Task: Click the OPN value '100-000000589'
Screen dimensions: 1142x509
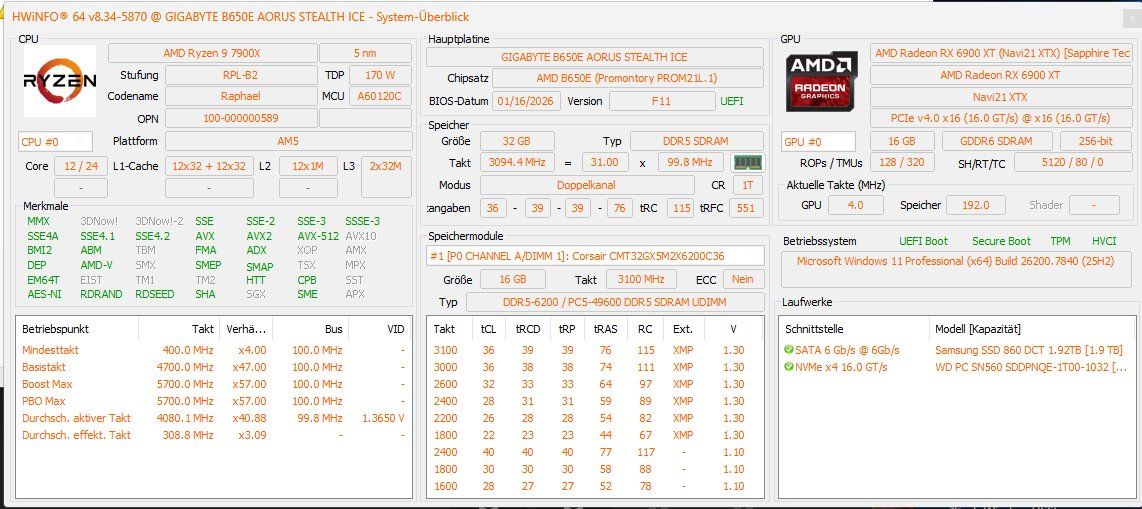Action: point(240,118)
